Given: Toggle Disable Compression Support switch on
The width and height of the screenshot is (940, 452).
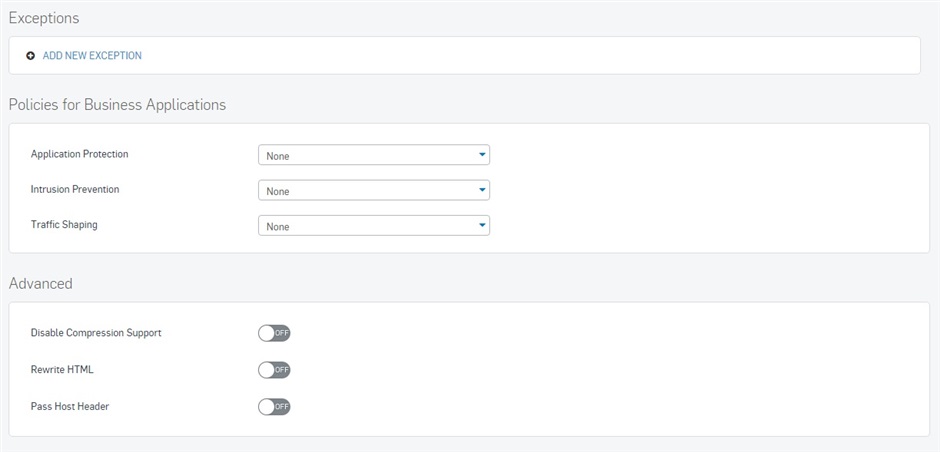Looking at the screenshot, I should 274,333.
